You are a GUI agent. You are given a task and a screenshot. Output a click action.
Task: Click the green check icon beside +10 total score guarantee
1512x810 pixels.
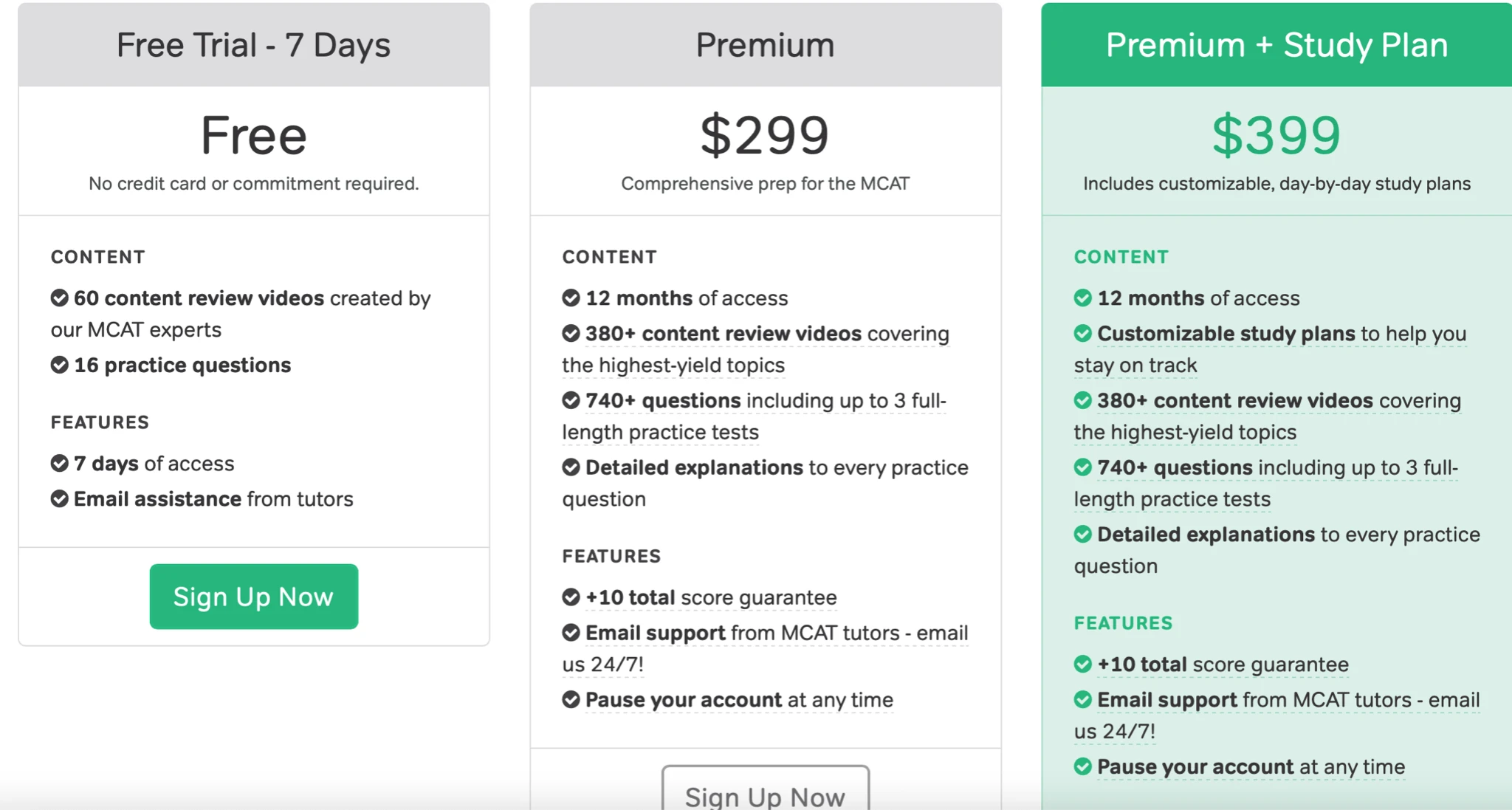coord(1082,664)
